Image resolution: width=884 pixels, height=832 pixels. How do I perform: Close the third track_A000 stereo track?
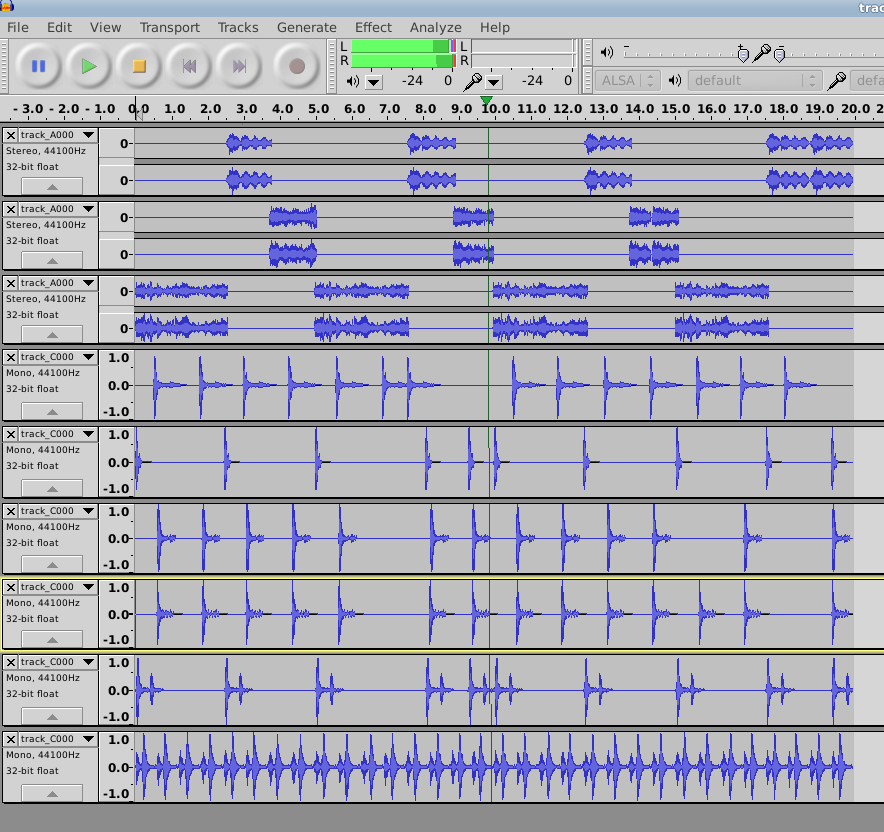(x=11, y=283)
